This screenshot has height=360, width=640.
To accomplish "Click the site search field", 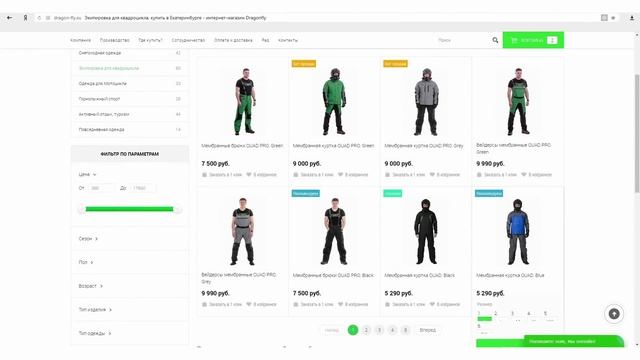I will pyautogui.click(x=461, y=40).
